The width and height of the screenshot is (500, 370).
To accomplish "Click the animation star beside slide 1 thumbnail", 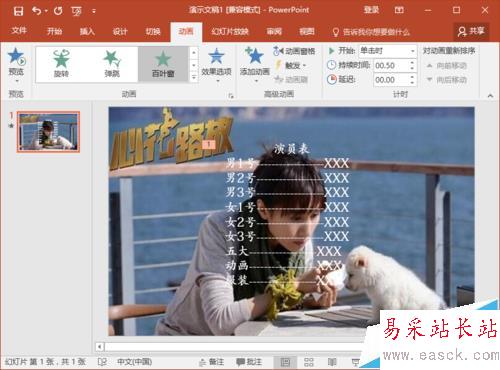I will pyautogui.click(x=11, y=126).
